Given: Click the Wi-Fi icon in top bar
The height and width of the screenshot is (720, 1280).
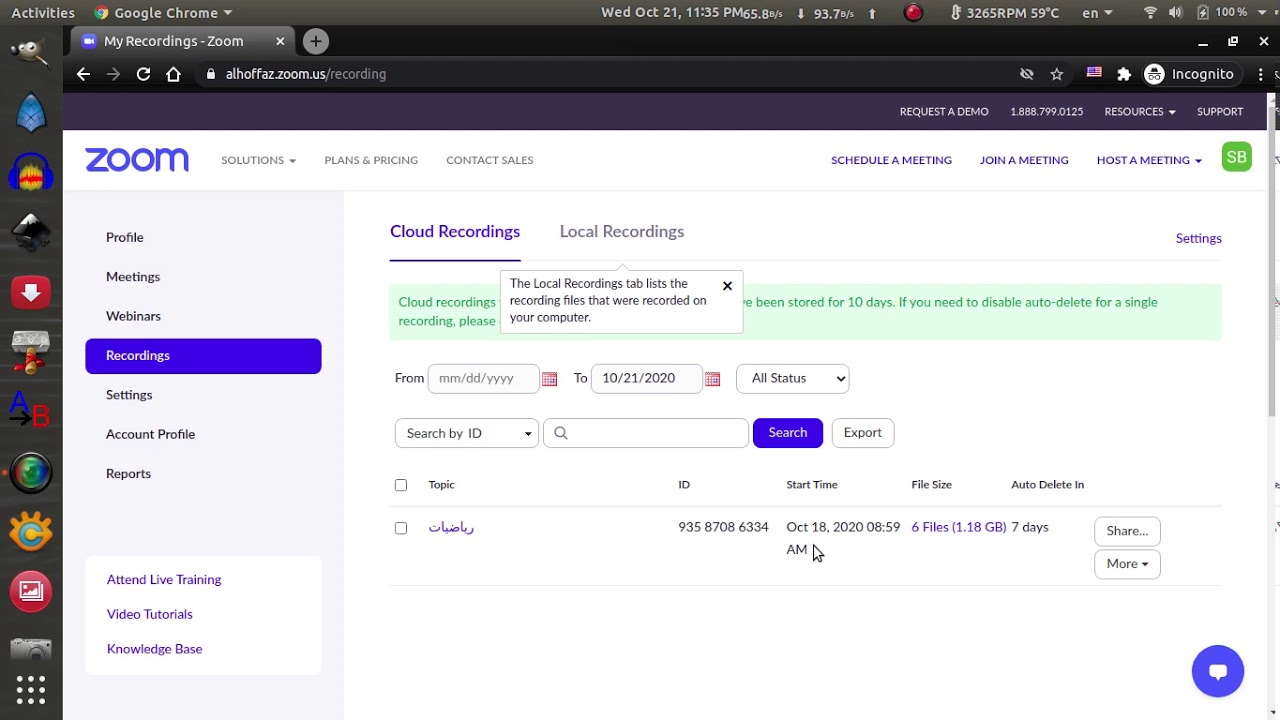Looking at the screenshot, I should pos(1150,13).
